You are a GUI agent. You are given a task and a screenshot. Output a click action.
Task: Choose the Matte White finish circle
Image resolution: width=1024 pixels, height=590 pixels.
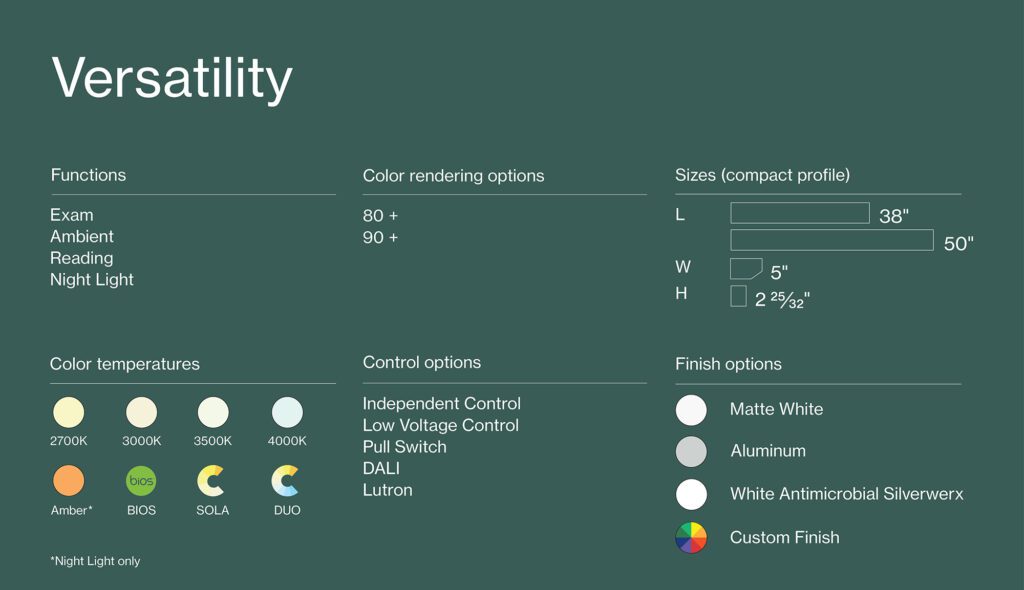tap(691, 410)
